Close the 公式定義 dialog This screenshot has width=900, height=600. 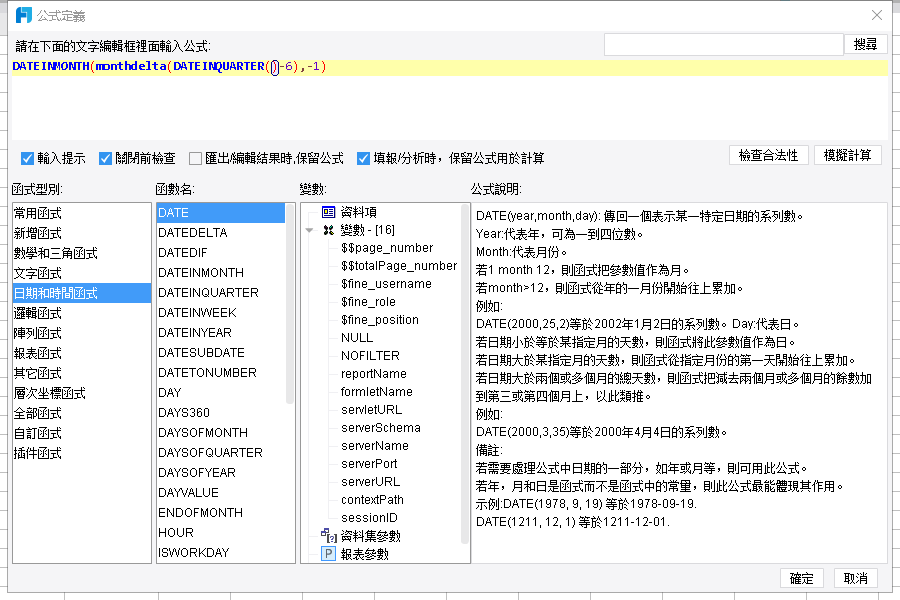(876, 16)
